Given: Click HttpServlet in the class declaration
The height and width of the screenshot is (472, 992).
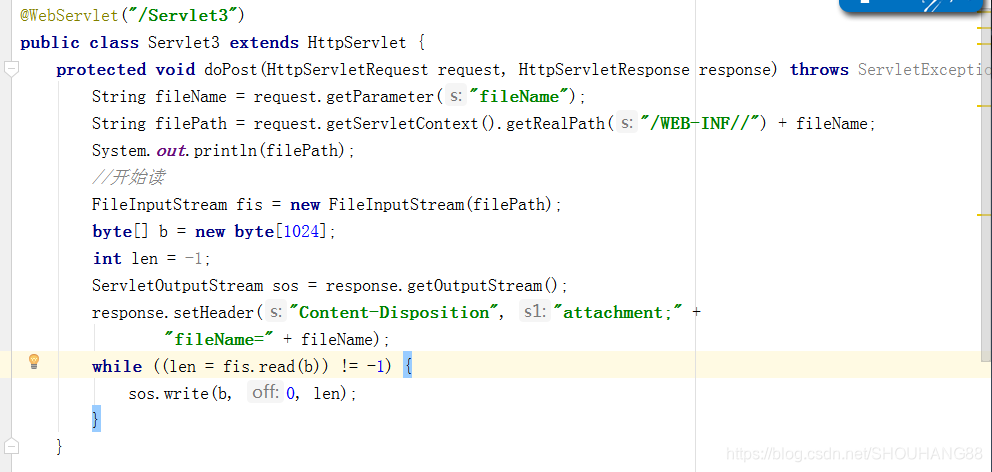Looking at the screenshot, I should tap(357, 42).
